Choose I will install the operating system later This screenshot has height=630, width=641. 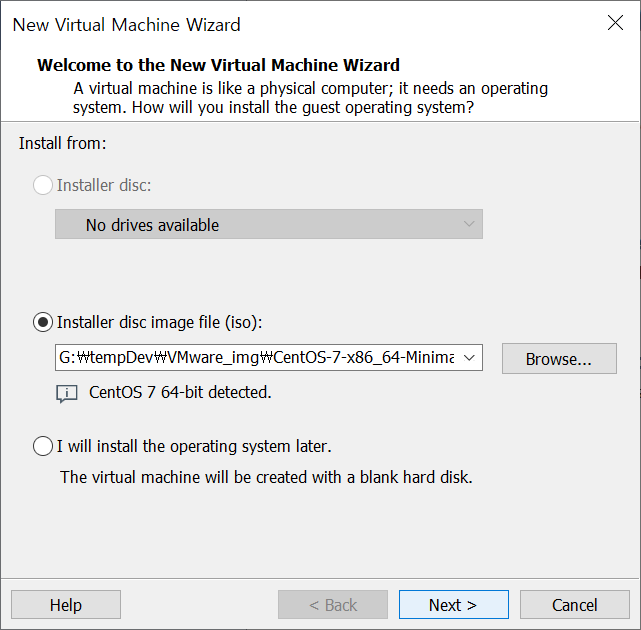click(x=43, y=446)
